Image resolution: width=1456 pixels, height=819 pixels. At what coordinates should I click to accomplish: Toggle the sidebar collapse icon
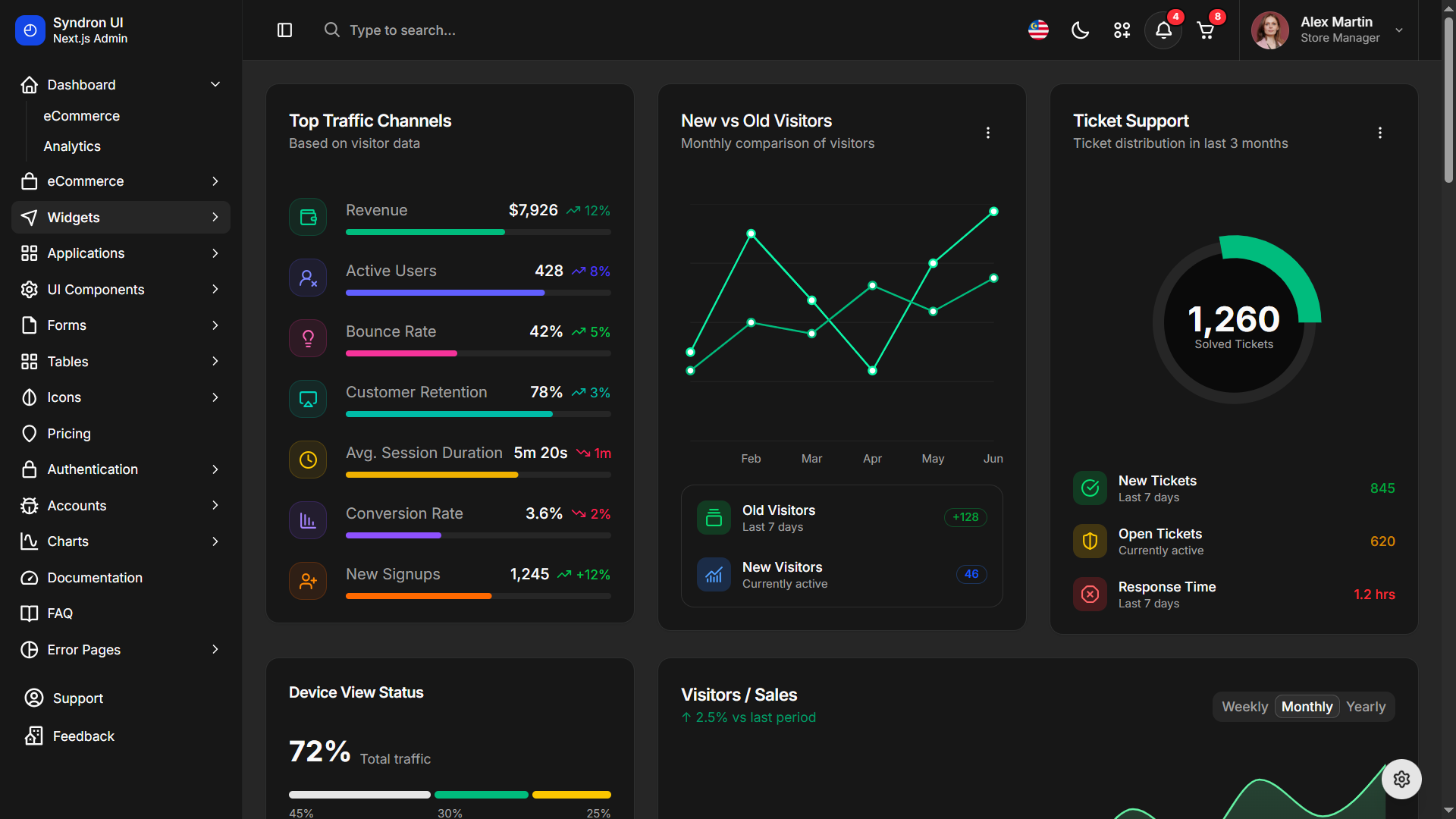tap(284, 30)
